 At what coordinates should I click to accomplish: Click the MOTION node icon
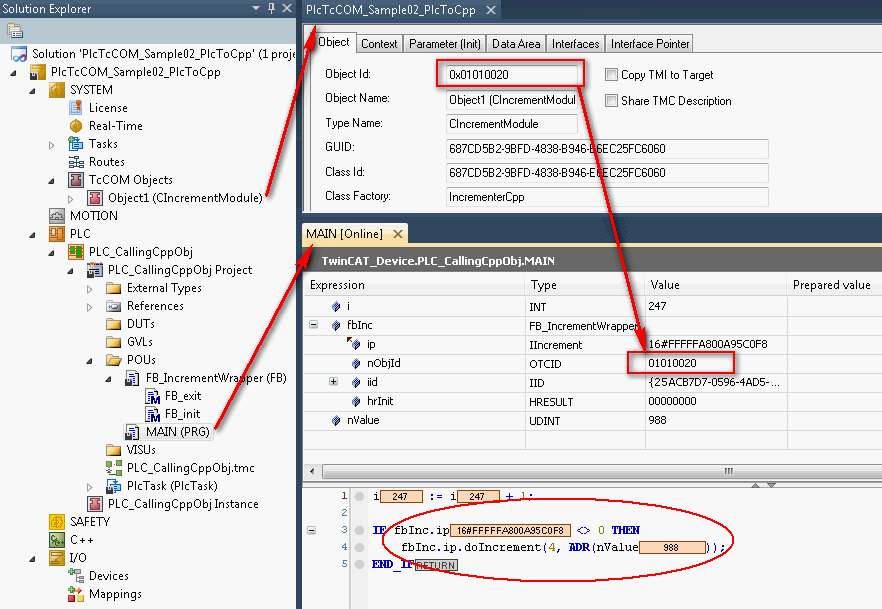pos(57,216)
